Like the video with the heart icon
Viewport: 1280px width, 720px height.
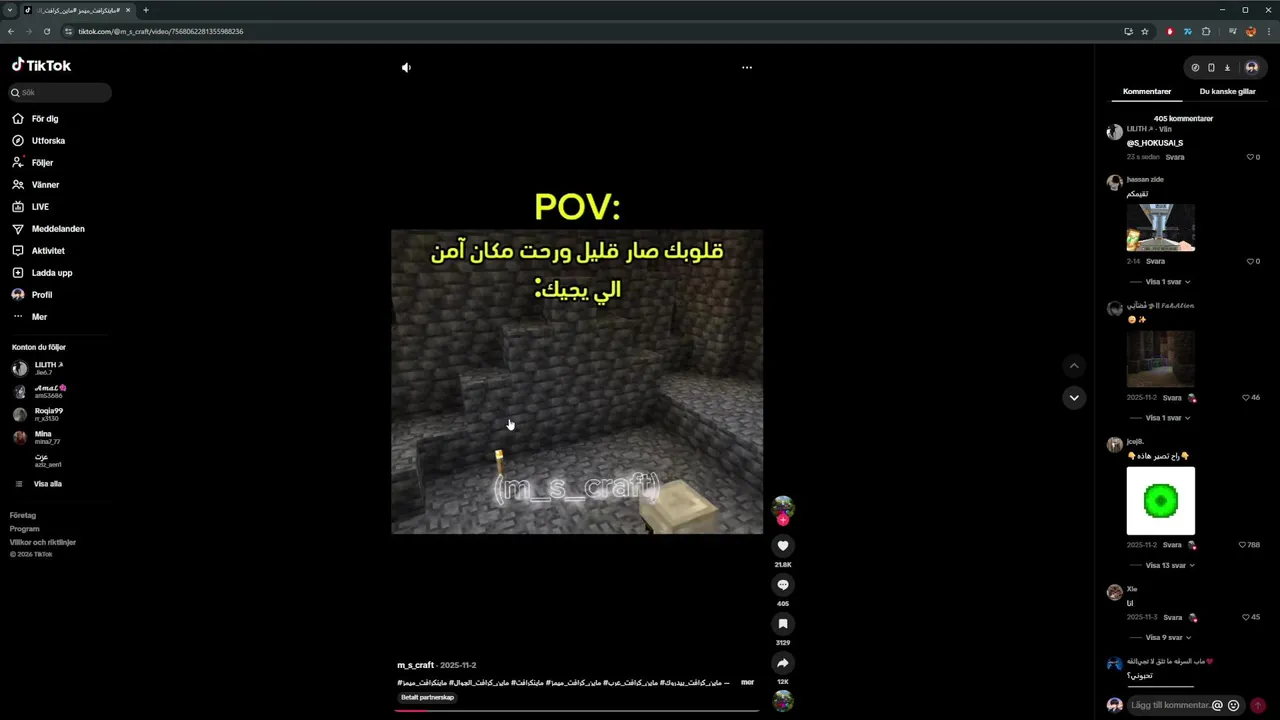tap(783, 545)
